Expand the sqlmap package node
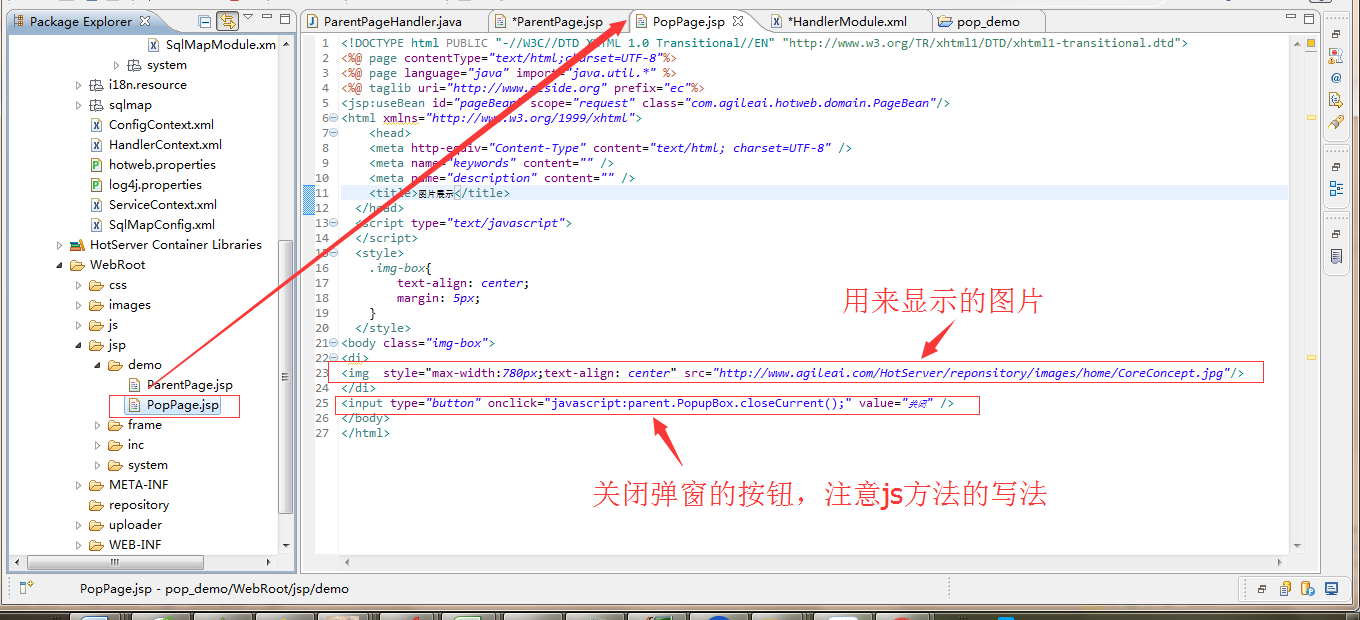 coord(79,105)
